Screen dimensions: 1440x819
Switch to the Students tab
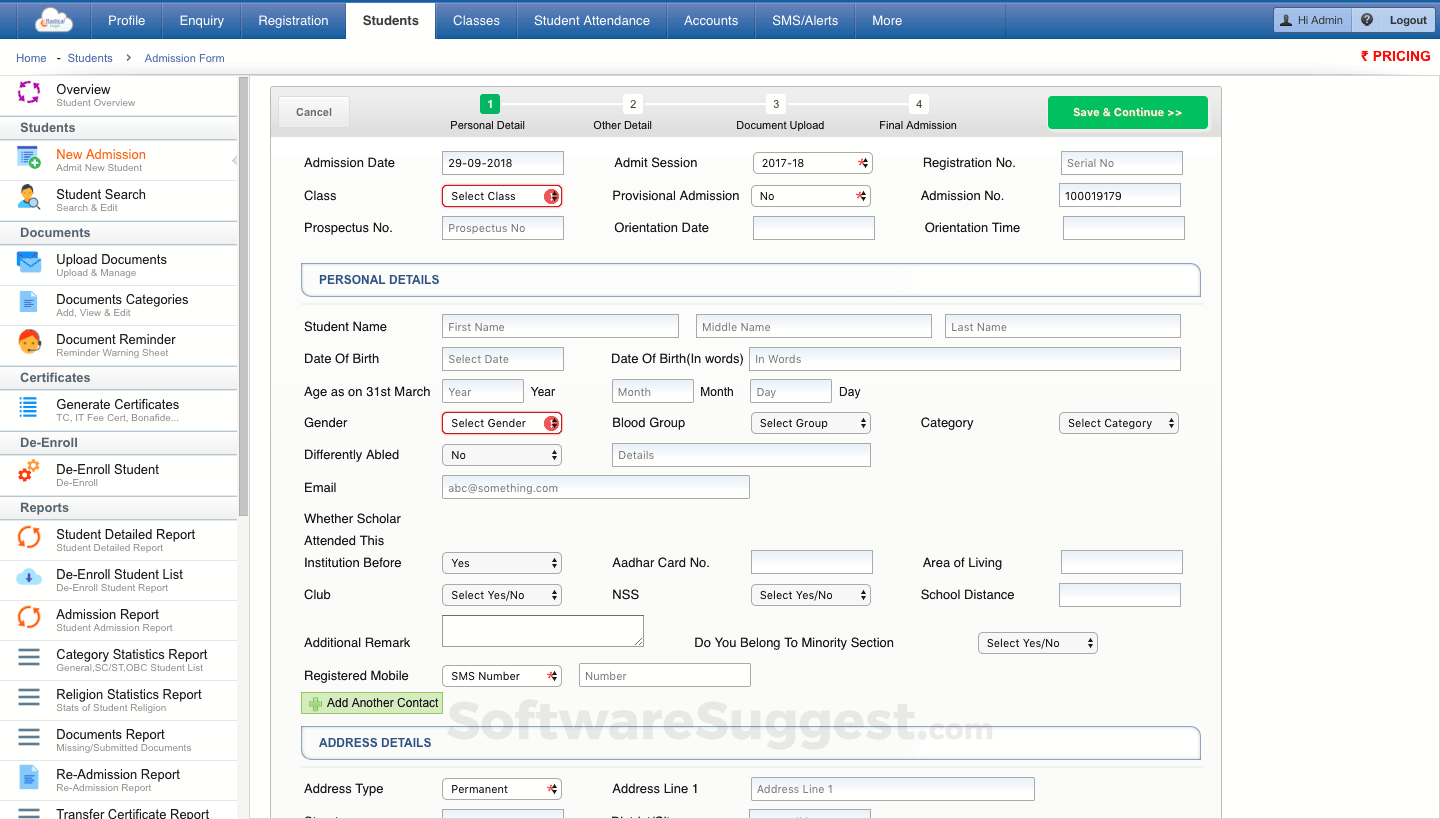pos(390,20)
